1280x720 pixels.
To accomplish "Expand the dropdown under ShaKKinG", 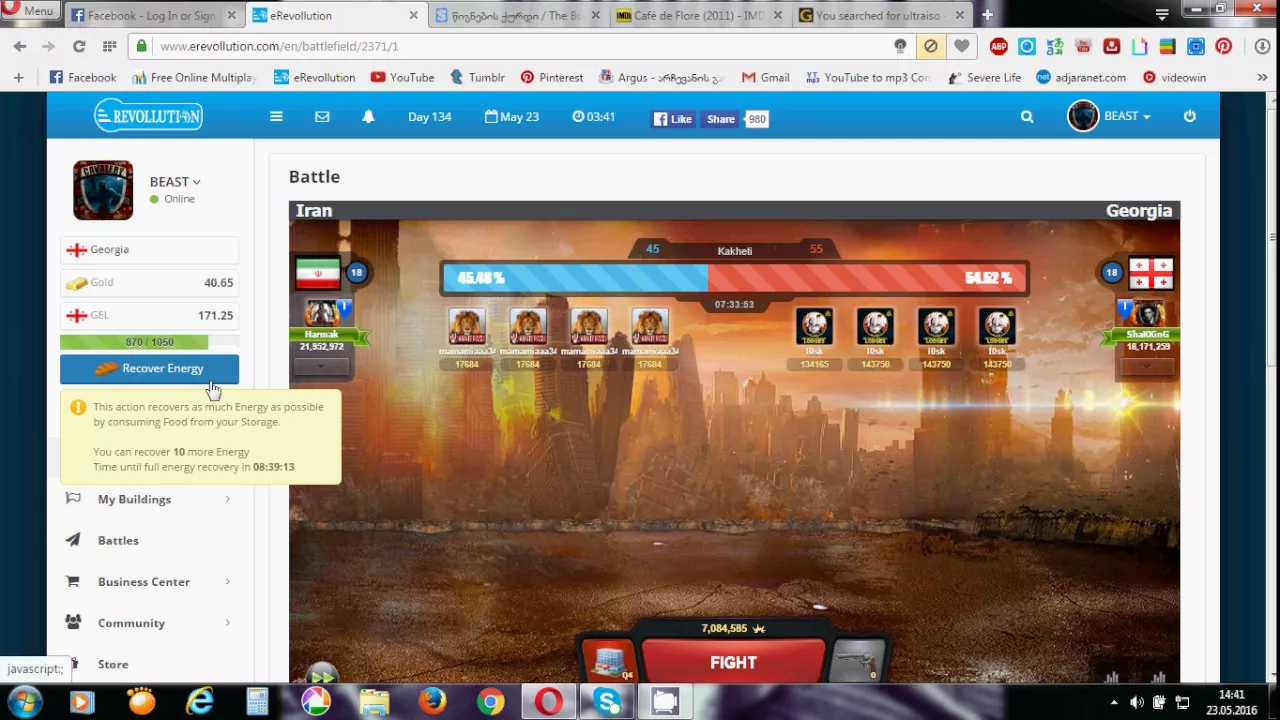I will tap(1147, 367).
